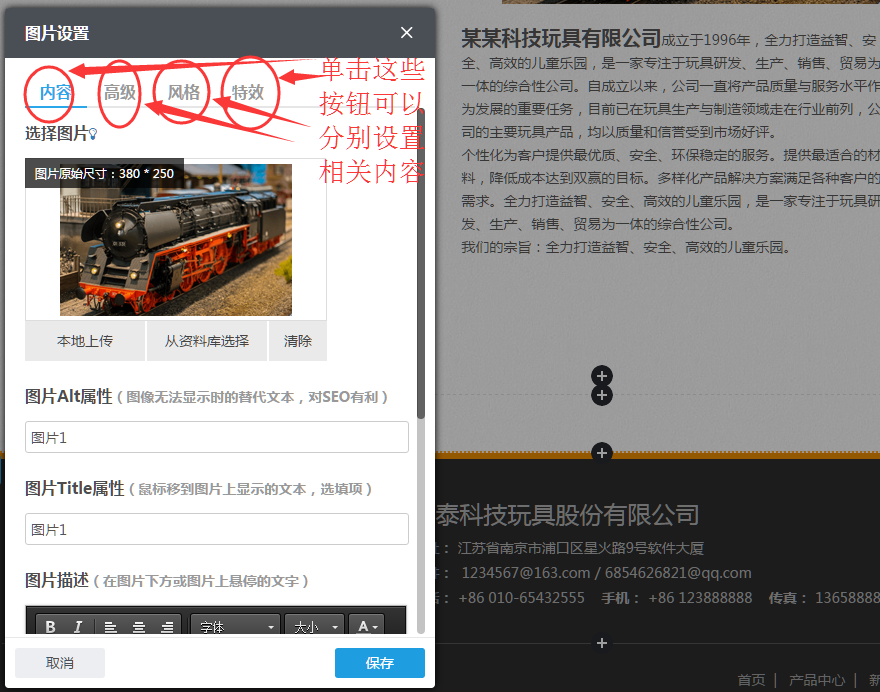The height and width of the screenshot is (692, 880).
Task: Toggle italic formatting in the description editor
Action: tap(78, 627)
